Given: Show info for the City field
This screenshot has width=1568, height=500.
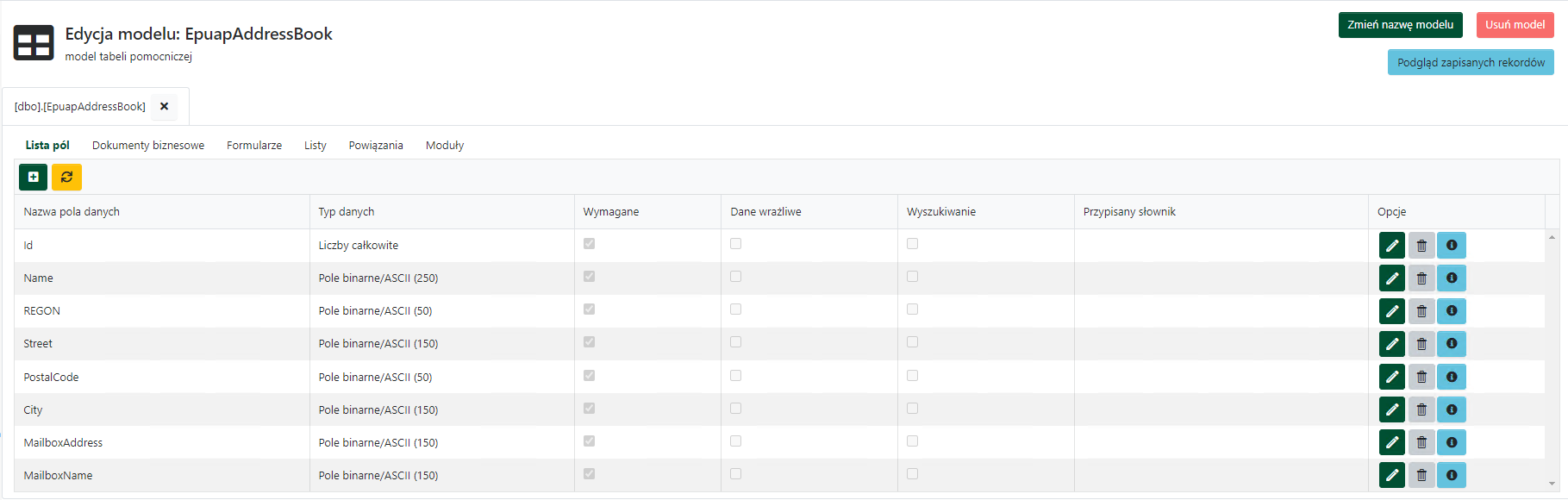Looking at the screenshot, I should (x=1452, y=409).
